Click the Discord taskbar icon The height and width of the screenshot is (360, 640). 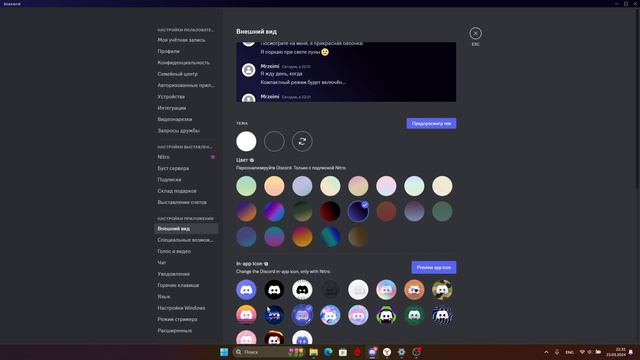click(372, 352)
